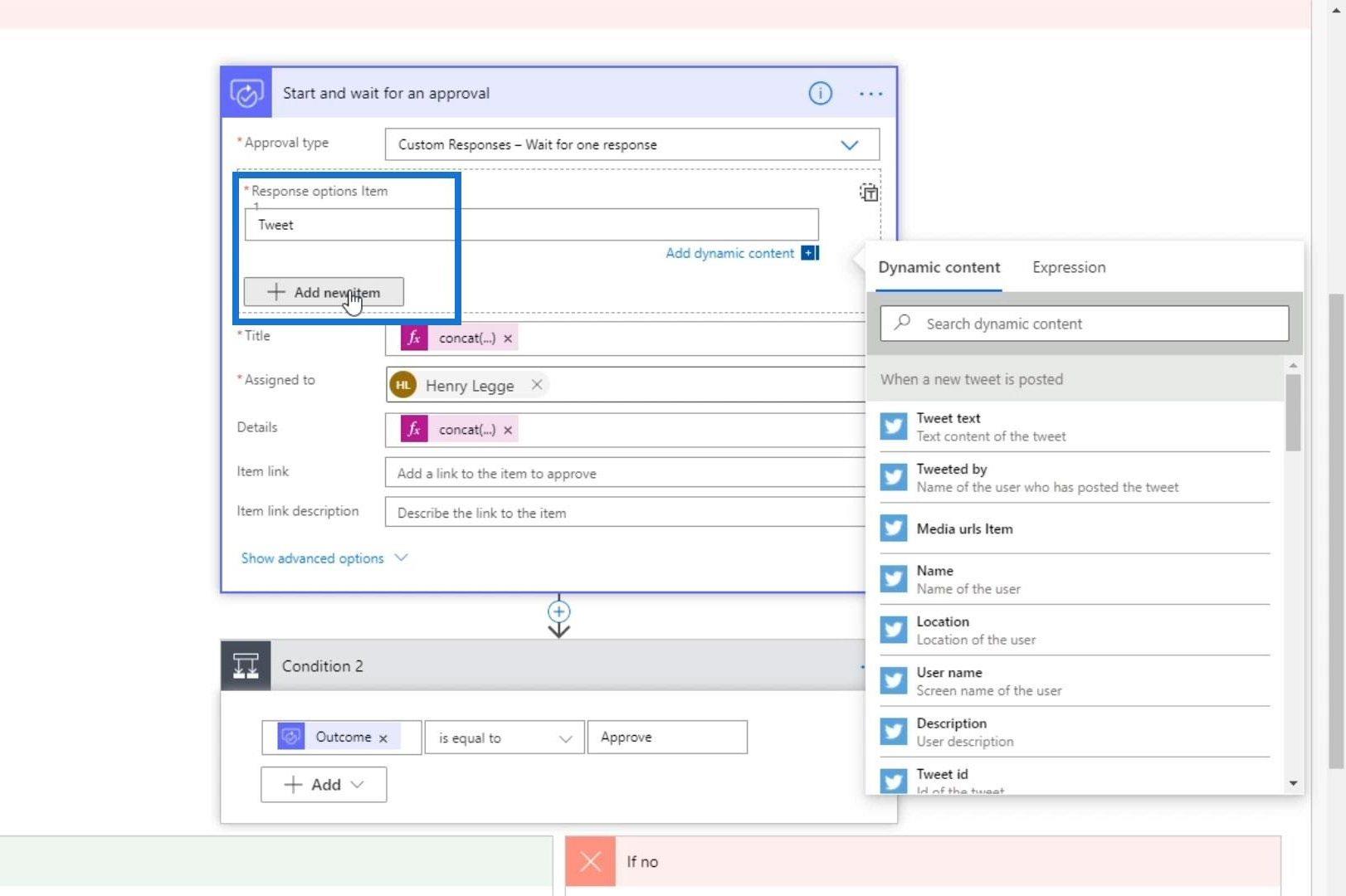
Task: Insert a new step via plus connector
Action: [558, 611]
